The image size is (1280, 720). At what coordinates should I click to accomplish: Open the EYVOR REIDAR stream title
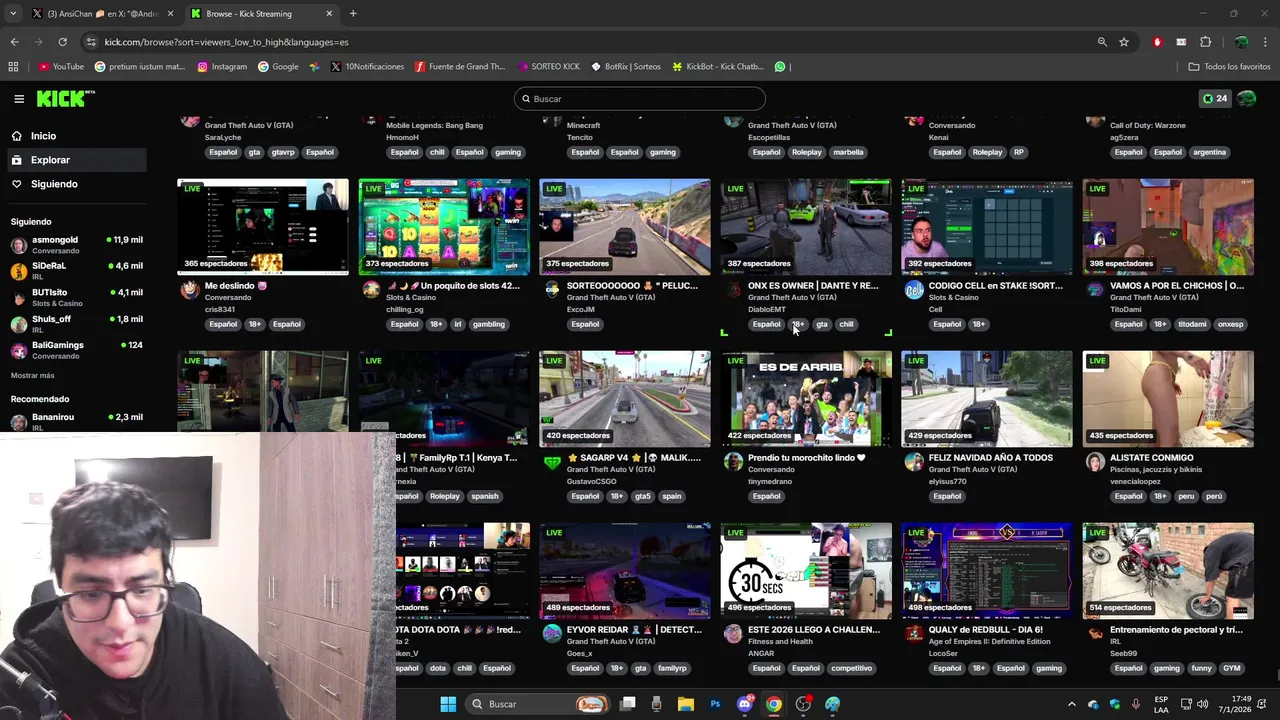coord(634,630)
